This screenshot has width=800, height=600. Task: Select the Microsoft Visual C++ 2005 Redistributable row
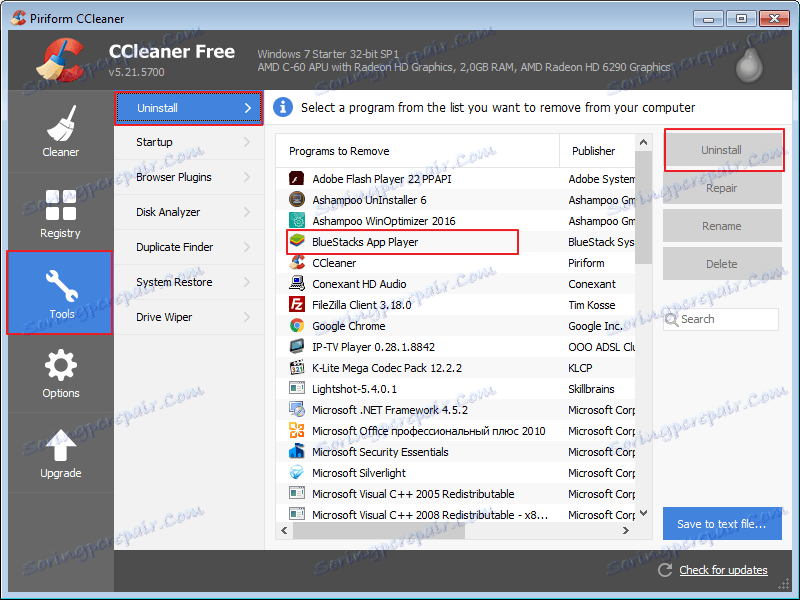(x=456, y=494)
